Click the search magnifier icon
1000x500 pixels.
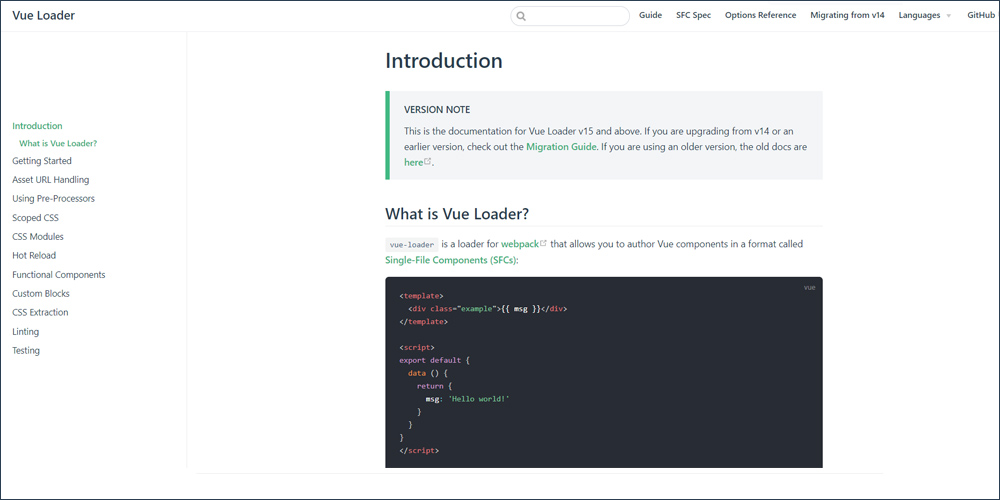point(521,16)
